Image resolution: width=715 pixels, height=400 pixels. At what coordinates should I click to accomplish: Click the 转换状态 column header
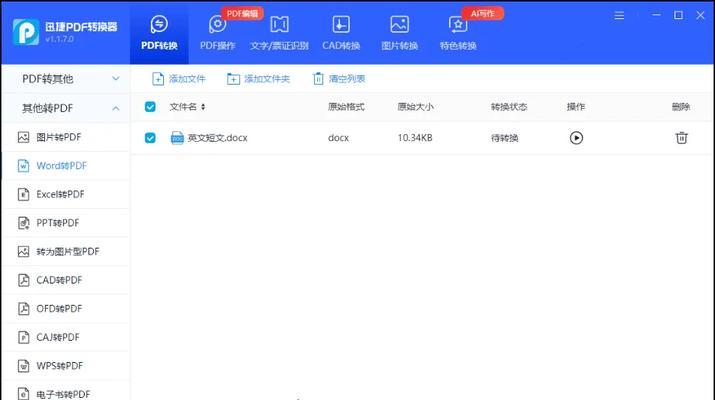pyautogui.click(x=509, y=107)
